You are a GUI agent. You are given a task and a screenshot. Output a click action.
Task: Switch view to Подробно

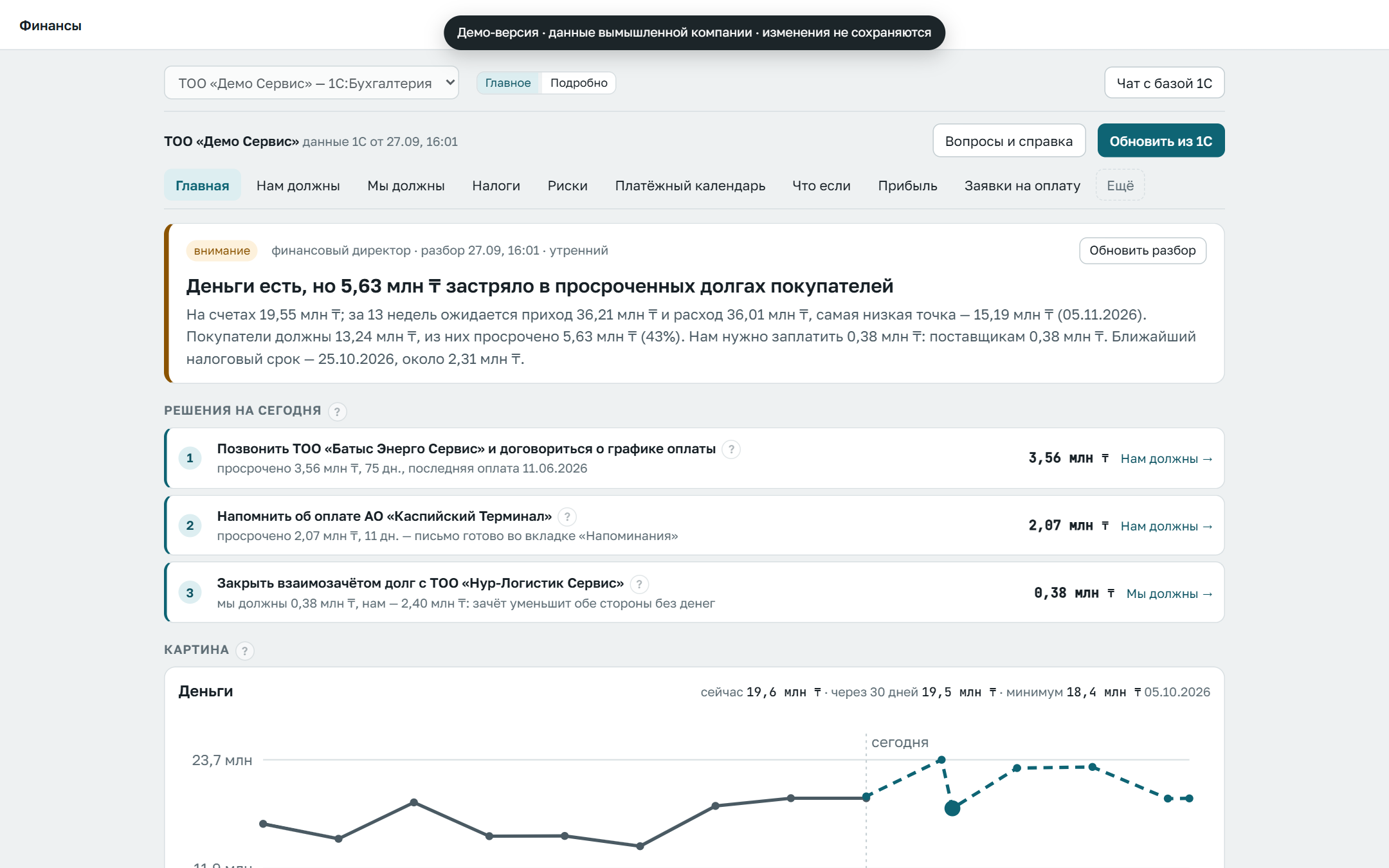coord(579,83)
